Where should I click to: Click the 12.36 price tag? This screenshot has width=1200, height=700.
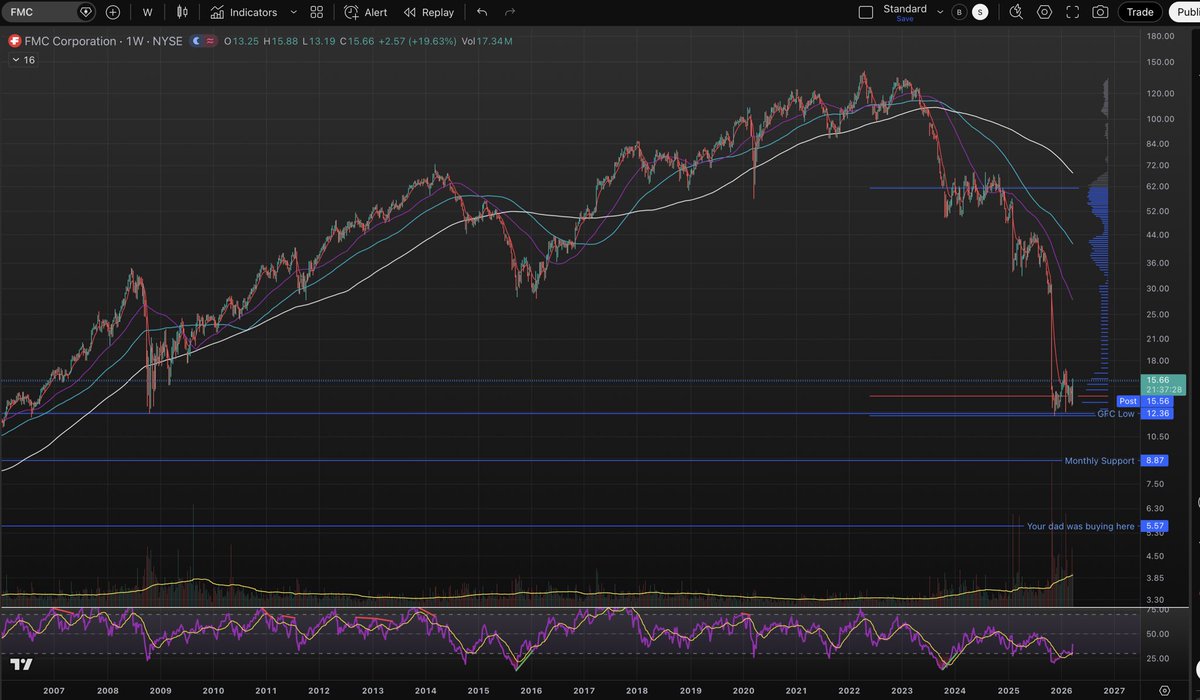(x=1155, y=413)
